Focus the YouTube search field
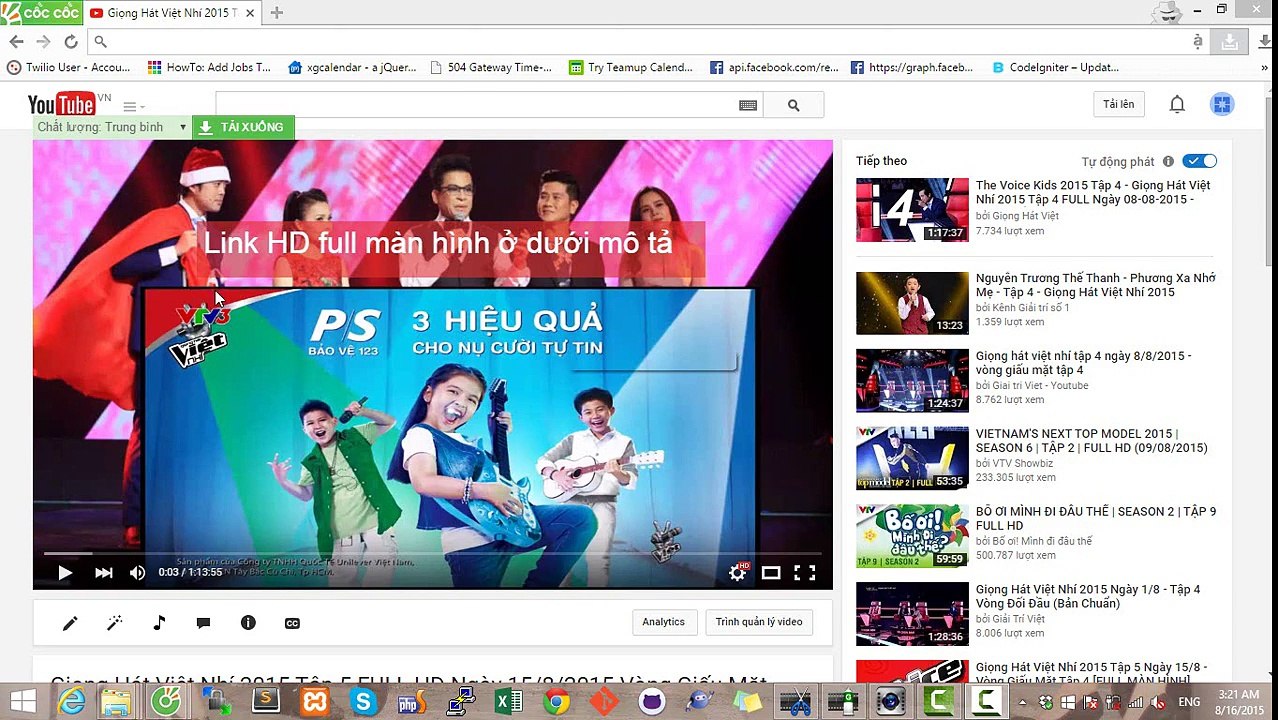Screen dimensions: 1278x720 point(476,105)
